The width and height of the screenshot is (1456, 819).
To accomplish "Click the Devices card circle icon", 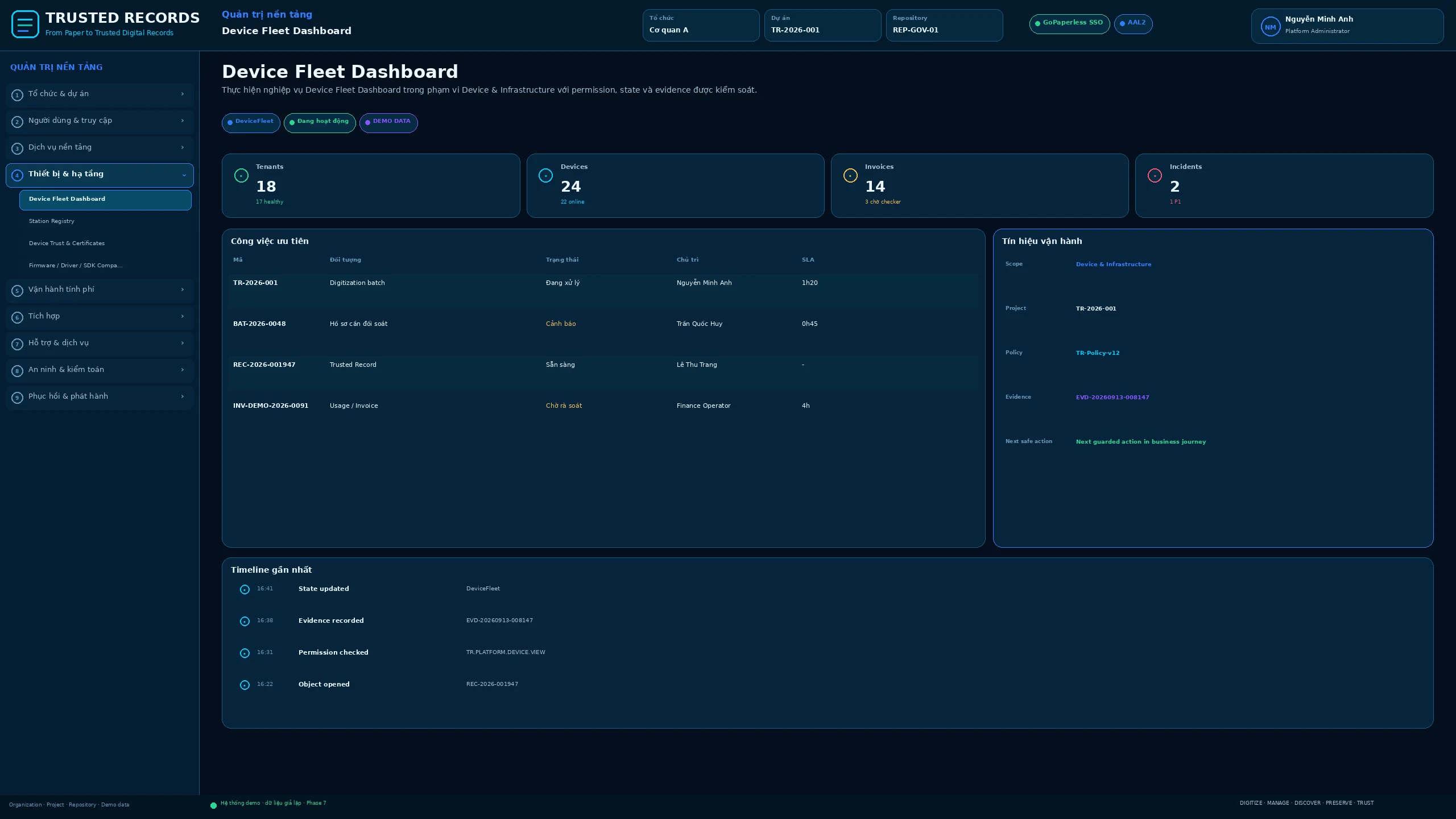I will tap(545, 176).
